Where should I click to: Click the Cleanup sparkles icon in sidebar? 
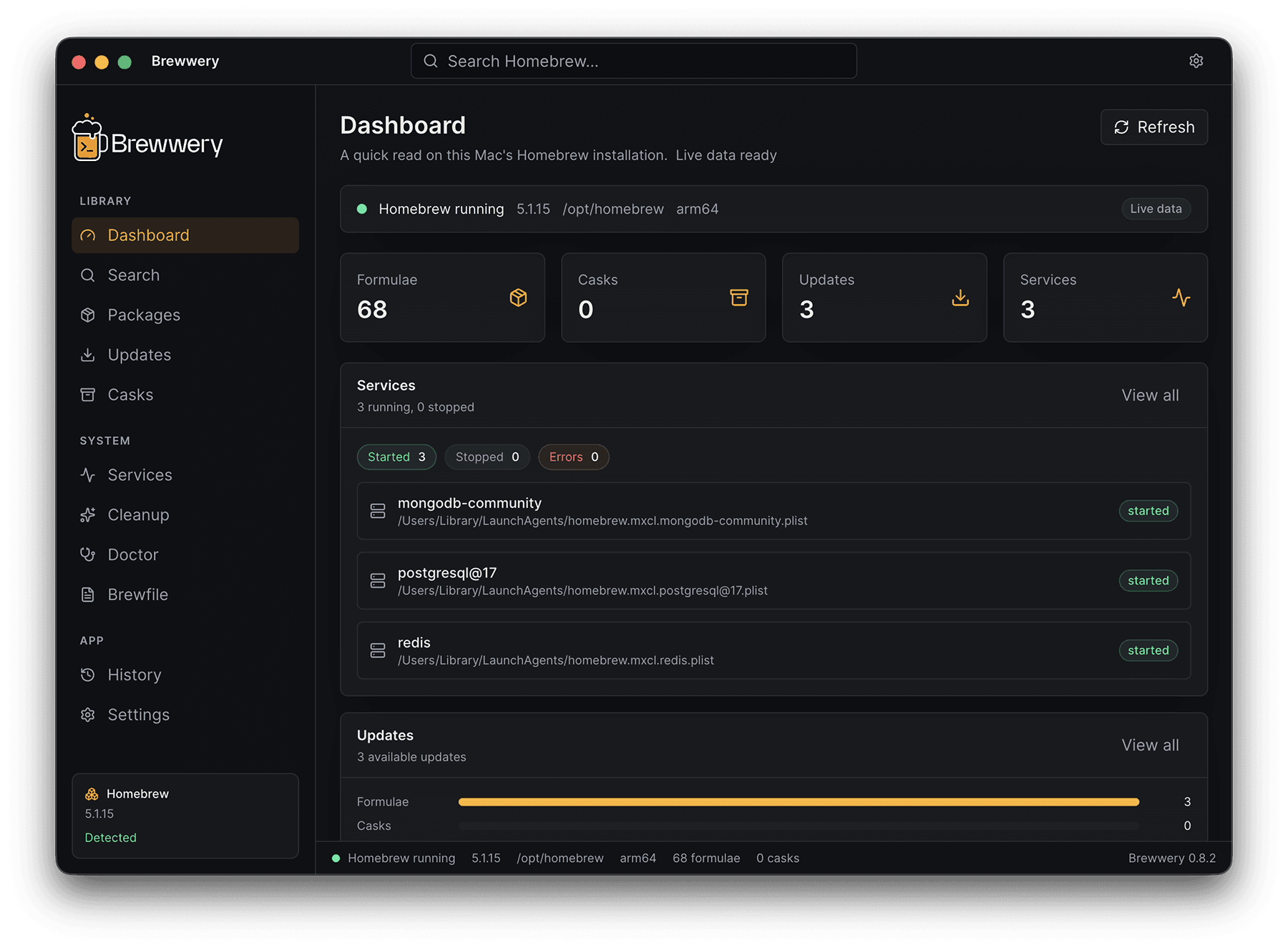(88, 514)
